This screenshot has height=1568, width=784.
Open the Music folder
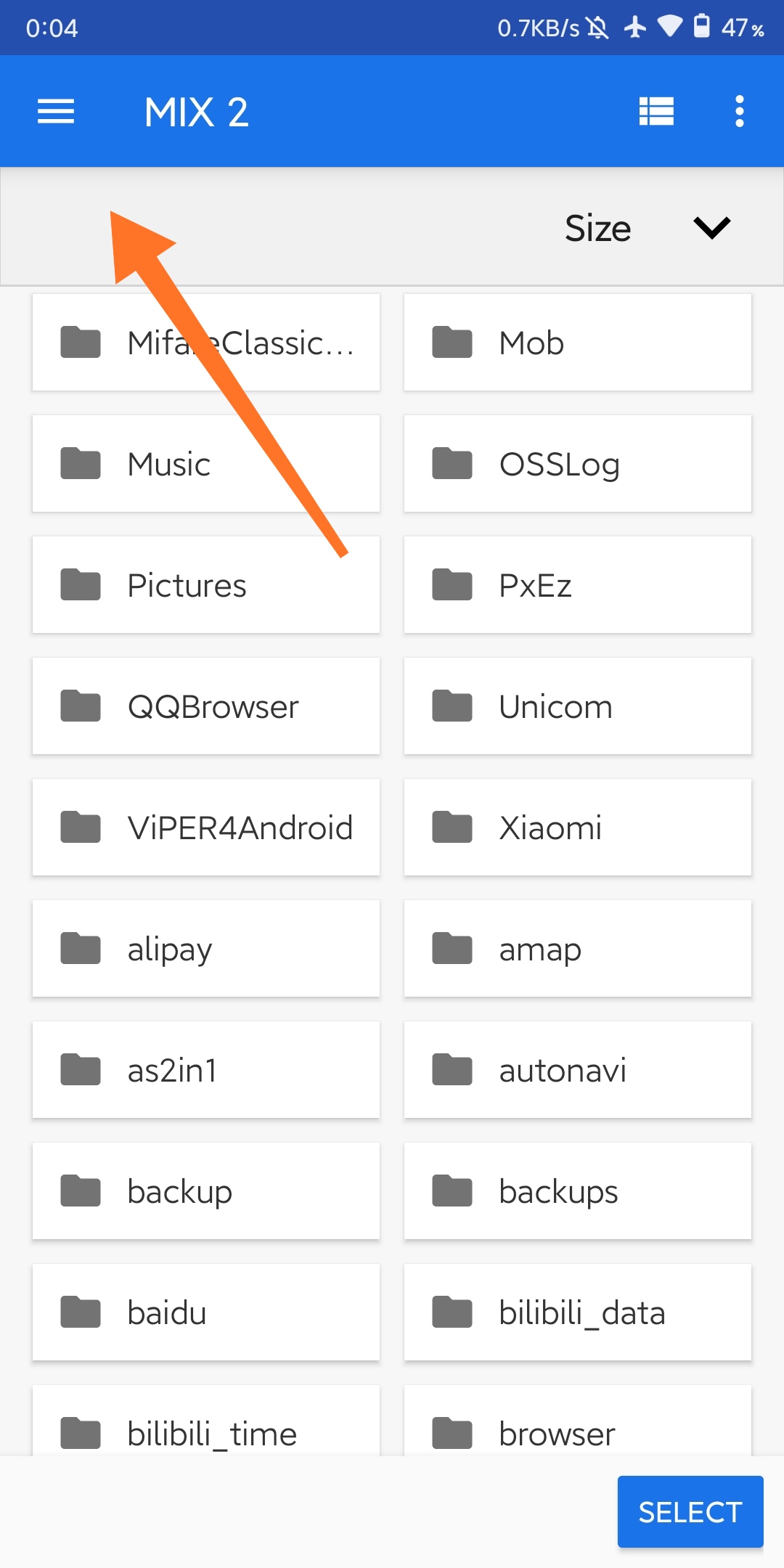206,464
